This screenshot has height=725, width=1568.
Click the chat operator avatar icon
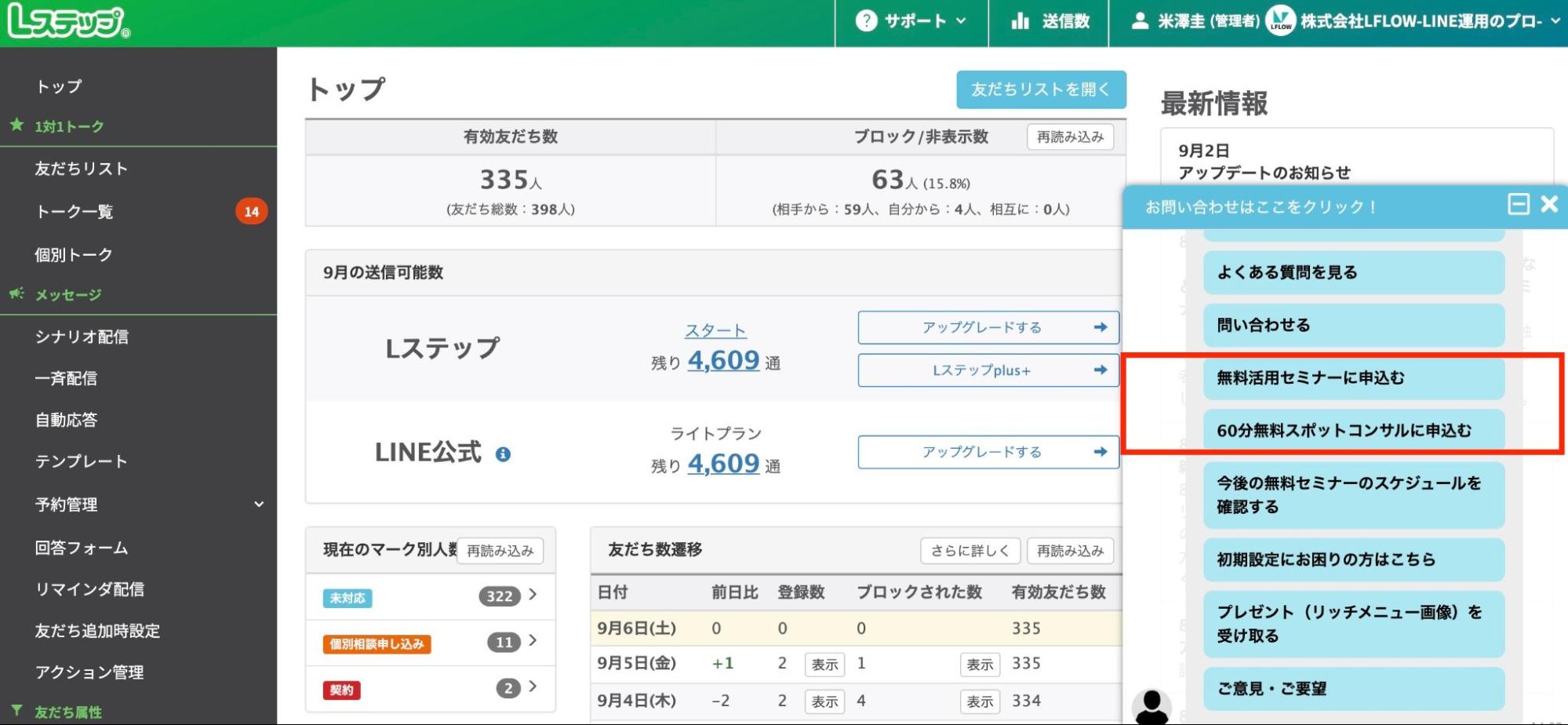coord(1151,707)
